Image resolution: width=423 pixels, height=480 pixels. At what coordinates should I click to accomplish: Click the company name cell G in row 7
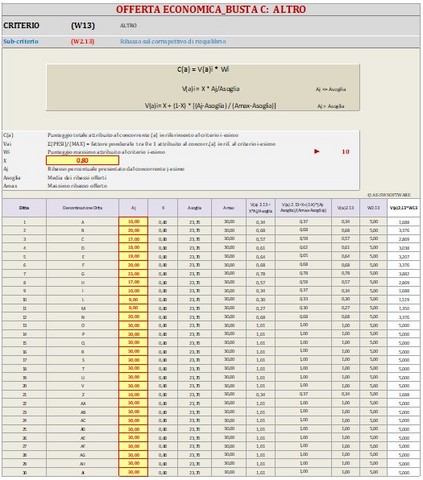pyautogui.click(x=83, y=274)
